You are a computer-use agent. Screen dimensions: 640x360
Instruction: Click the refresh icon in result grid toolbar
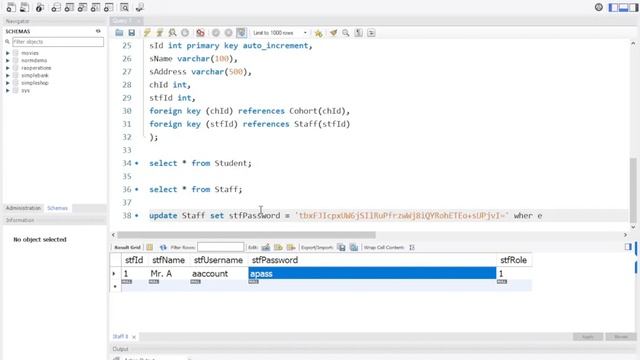[x=163, y=247]
